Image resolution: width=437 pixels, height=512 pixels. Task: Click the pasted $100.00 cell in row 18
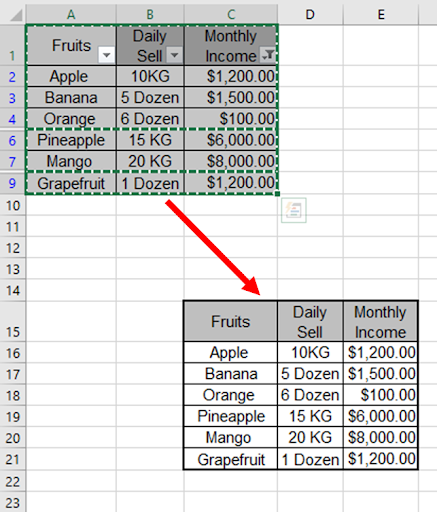pyautogui.click(x=380, y=395)
